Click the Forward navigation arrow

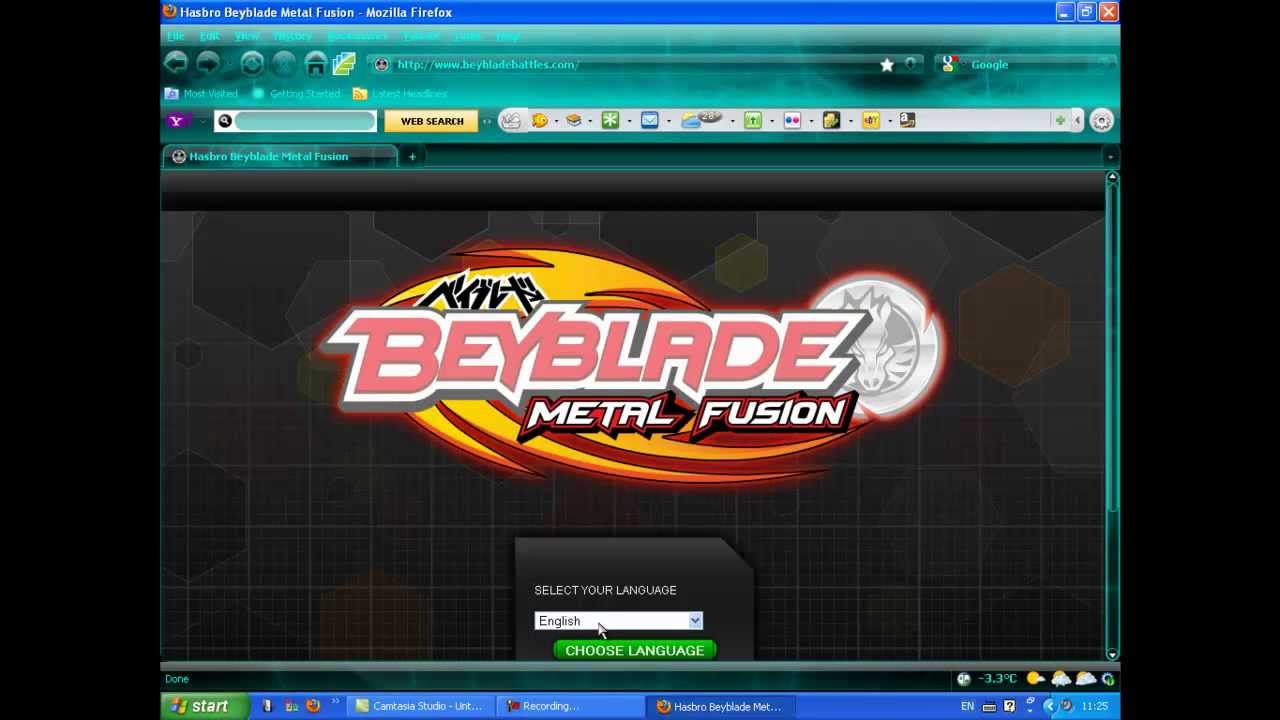coord(207,64)
